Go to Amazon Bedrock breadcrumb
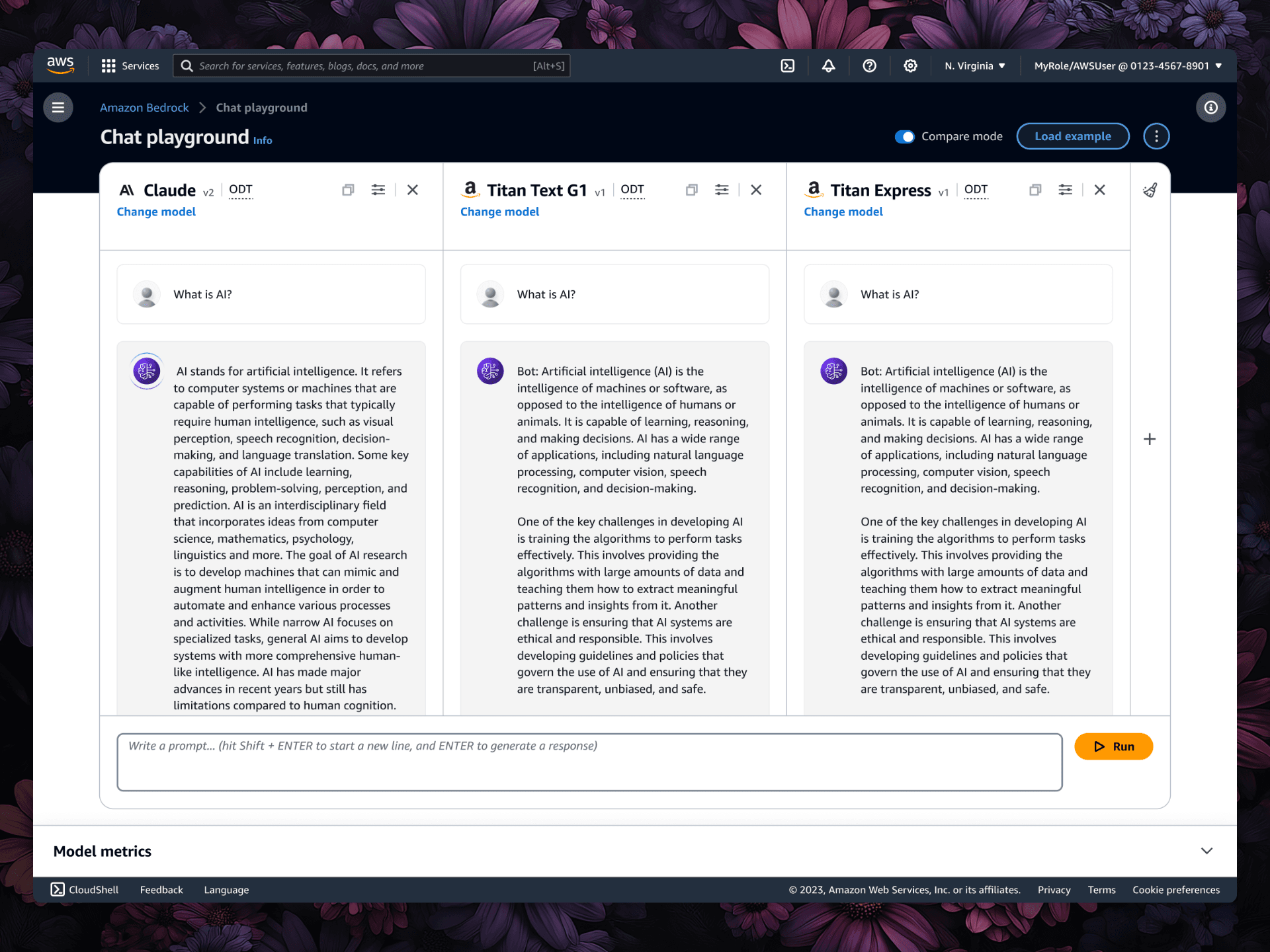The image size is (1270, 952). click(x=144, y=107)
